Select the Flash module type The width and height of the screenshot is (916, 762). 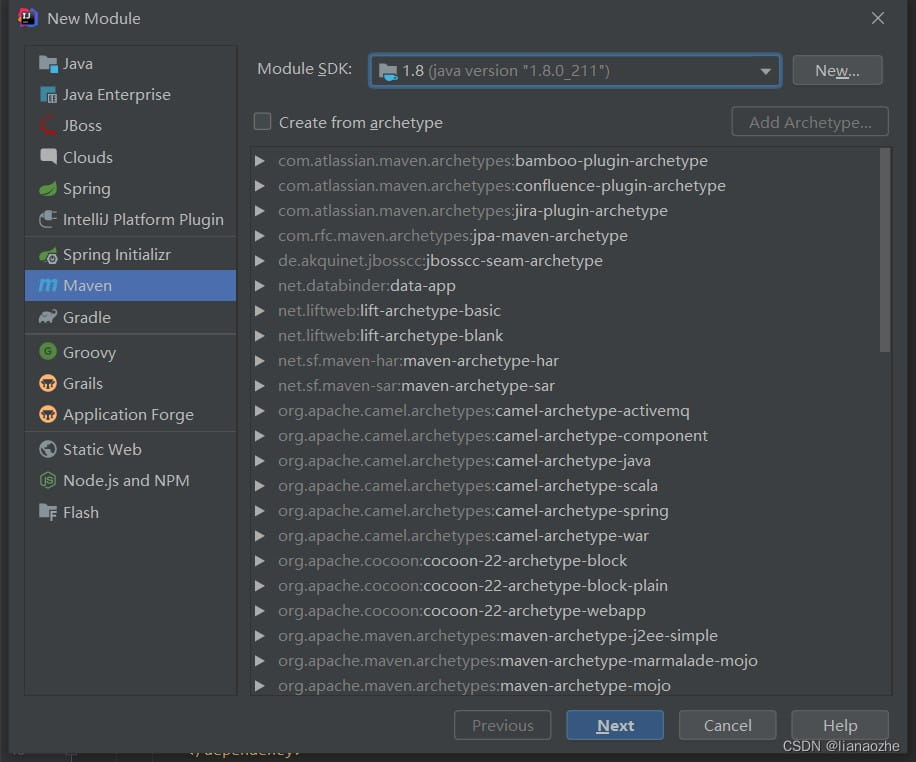tap(130, 512)
